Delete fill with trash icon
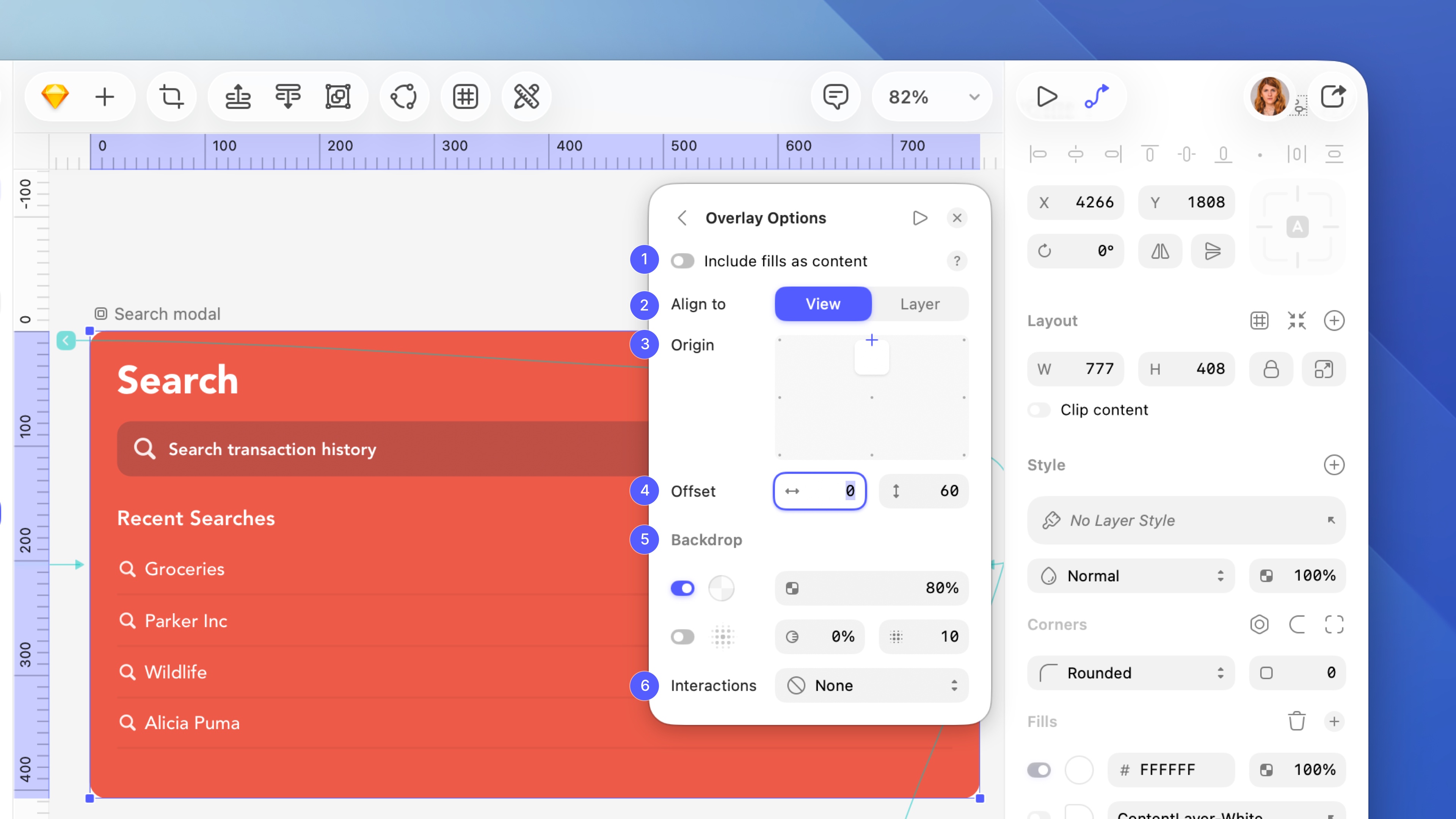 coord(1297,721)
